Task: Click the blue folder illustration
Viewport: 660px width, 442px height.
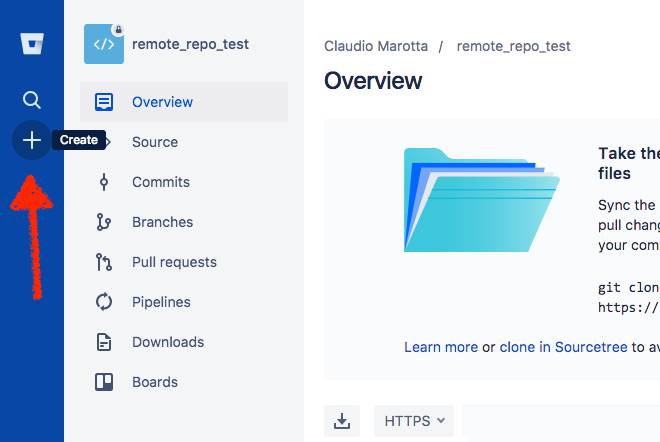Action: 480,200
